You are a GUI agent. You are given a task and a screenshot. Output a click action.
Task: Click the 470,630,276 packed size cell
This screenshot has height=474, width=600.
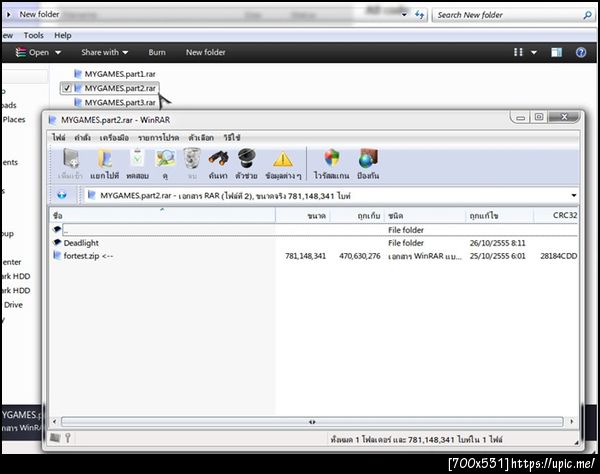pyautogui.click(x=360, y=256)
